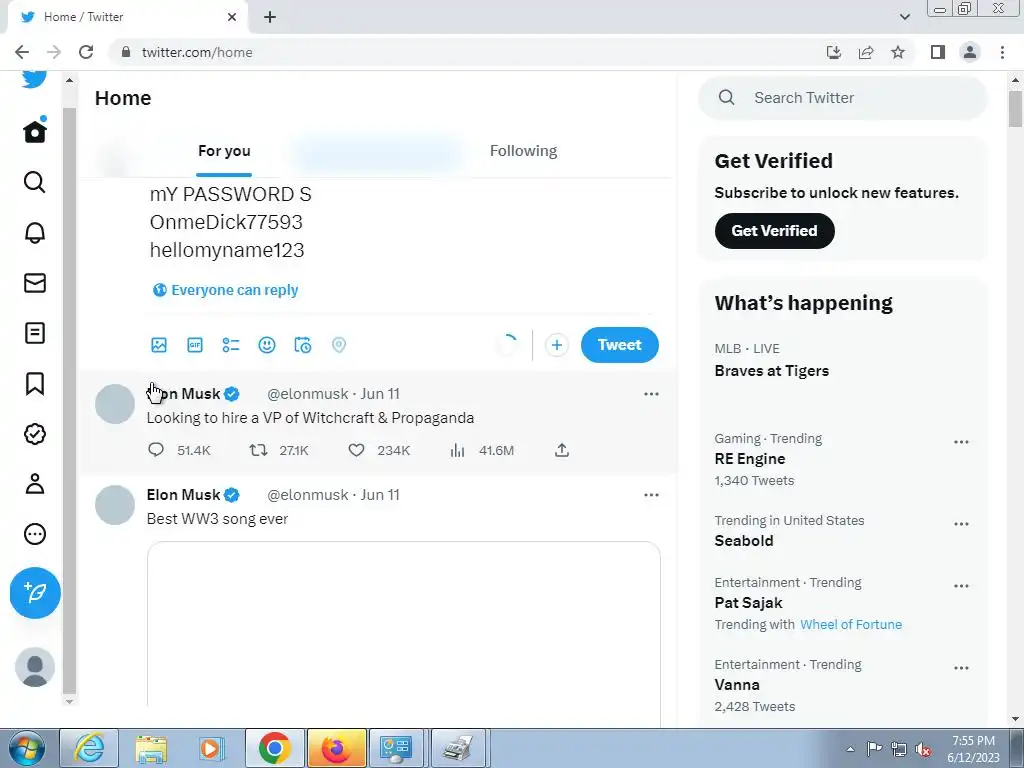Image resolution: width=1024 pixels, height=768 pixels.
Task: Switch to the Following tab
Action: click(524, 151)
